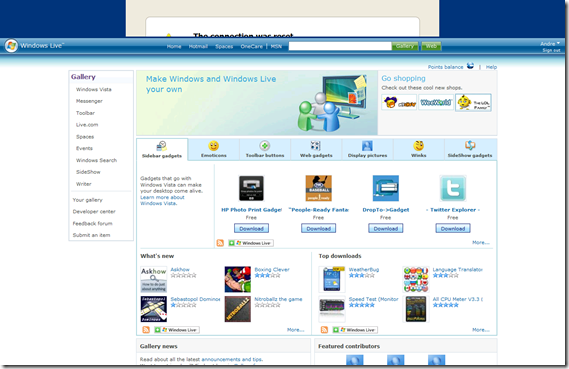
Task: Go to OneCare in top navigation
Action: [x=251, y=46]
